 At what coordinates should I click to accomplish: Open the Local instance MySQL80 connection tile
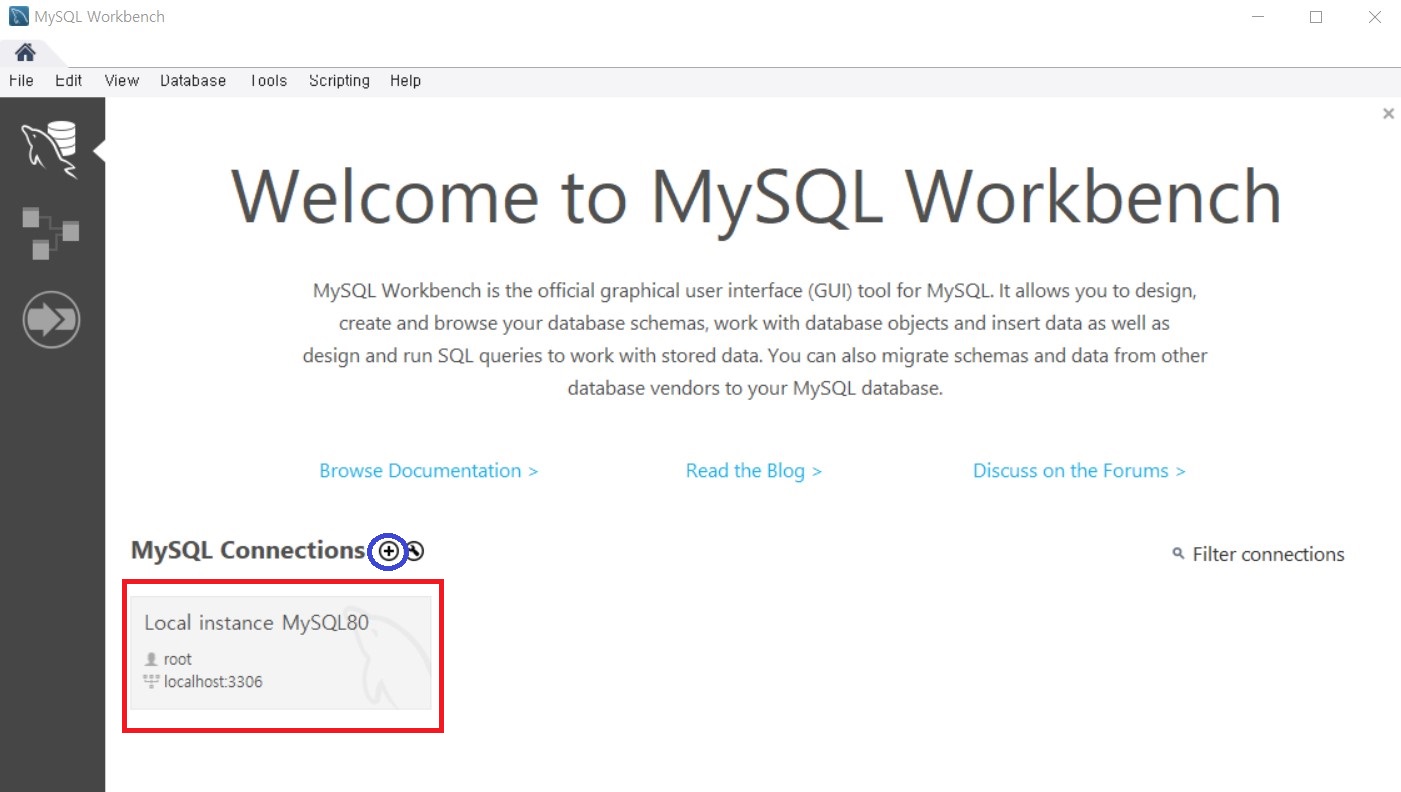(x=281, y=653)
